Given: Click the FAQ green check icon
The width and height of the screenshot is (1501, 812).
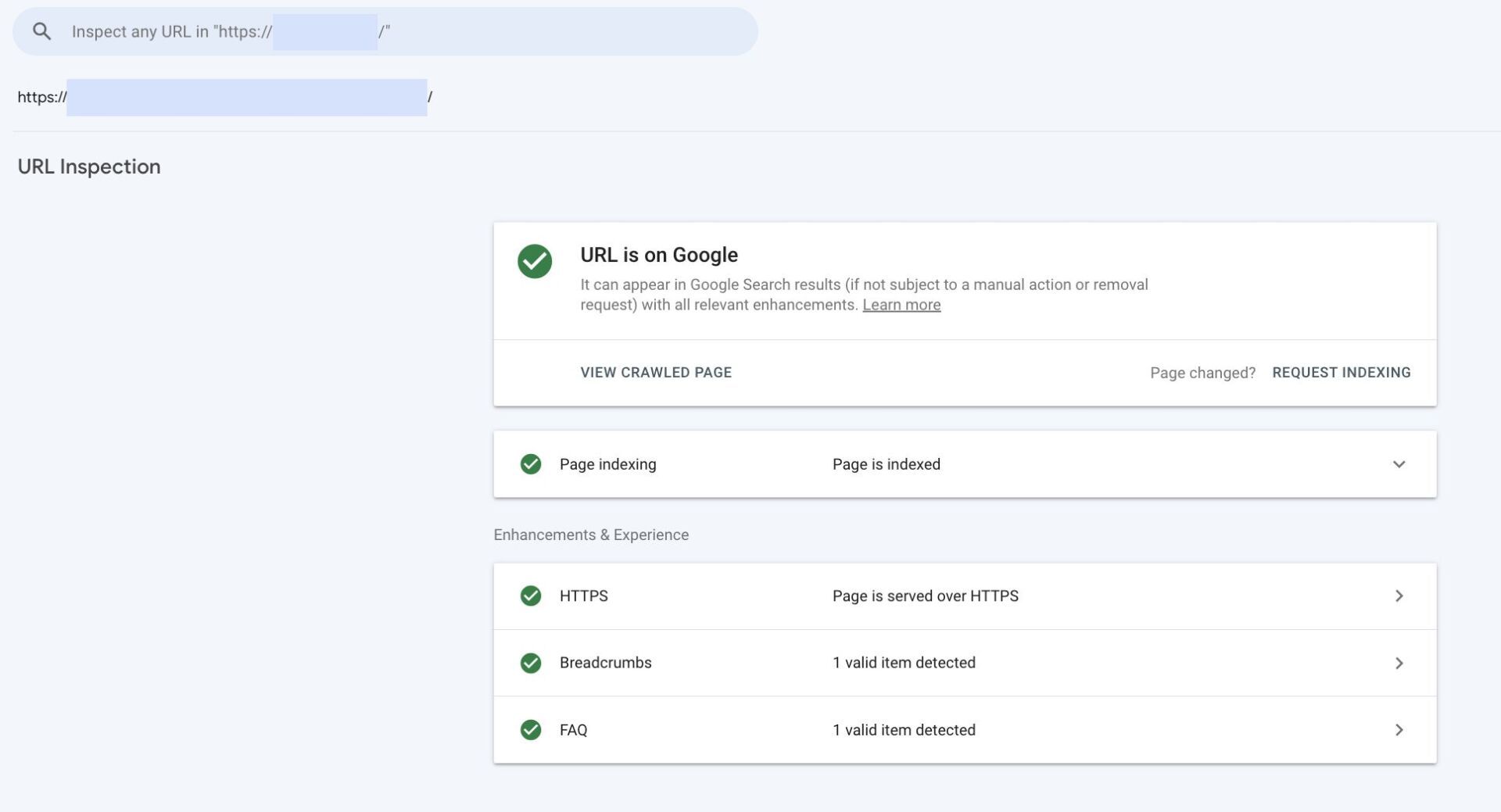Looking at the screenshot, I should (531, 730).
